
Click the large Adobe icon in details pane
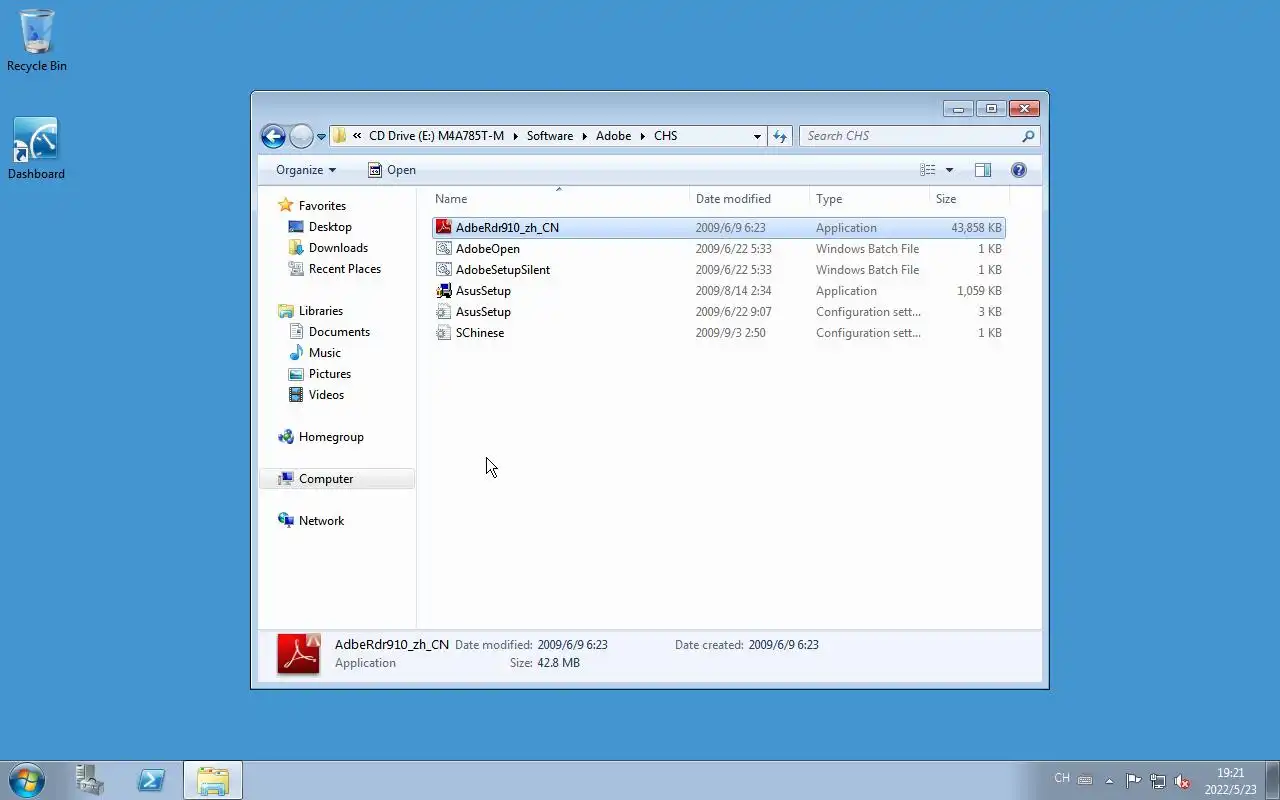(298, 654)
